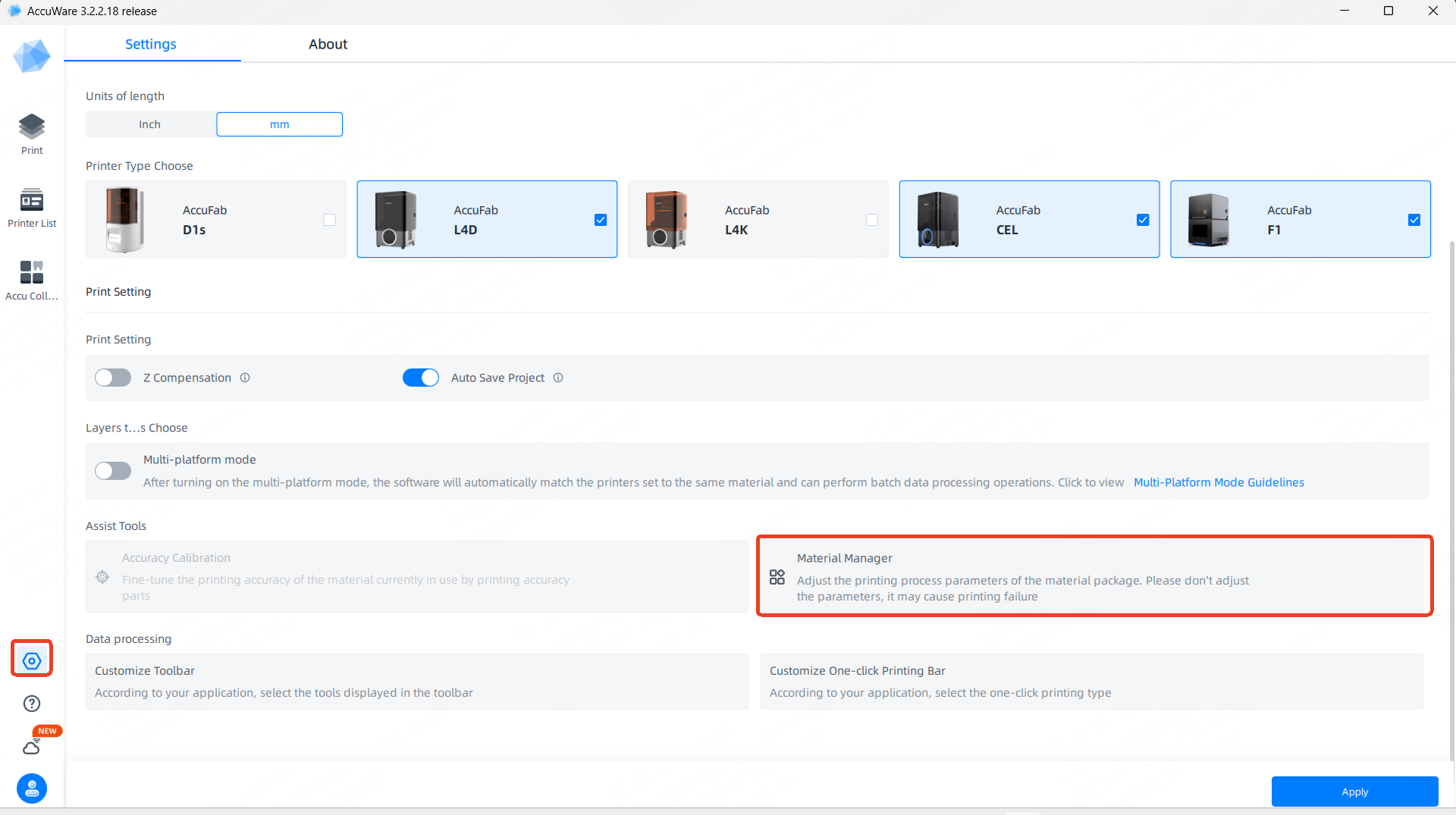The height and width of the screenshot is (815, 1456).
Task: Click the AccuFab D1s printer thumbnail
Action: 125,220
